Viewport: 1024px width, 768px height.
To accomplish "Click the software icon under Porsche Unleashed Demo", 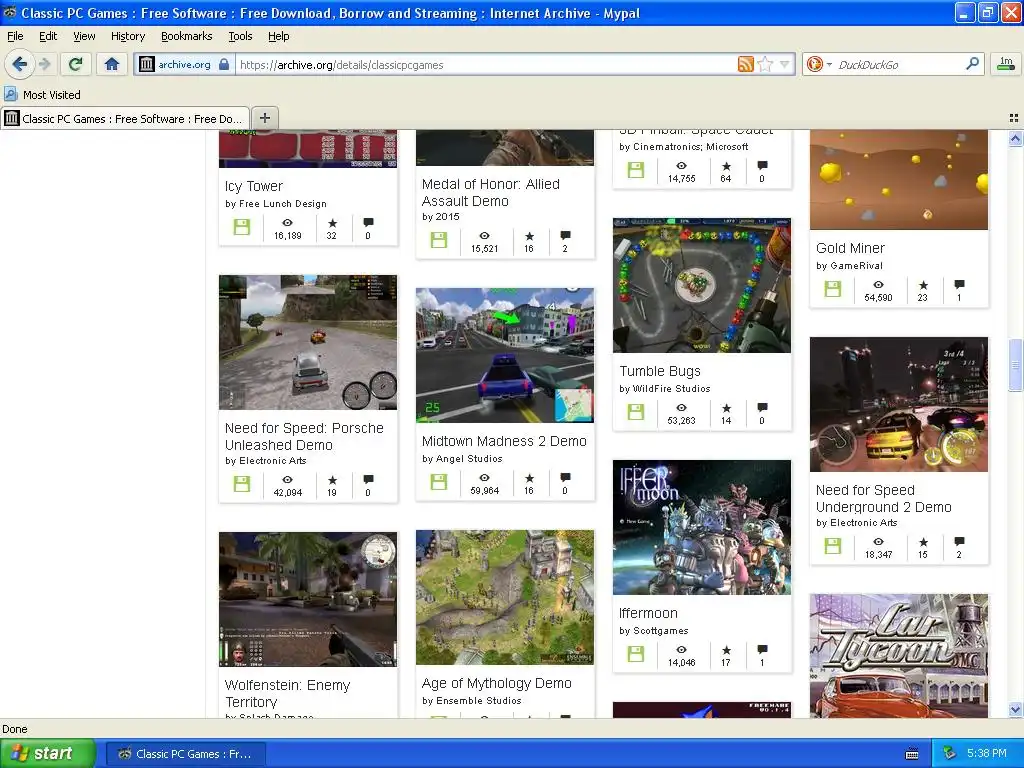I will (242, 484).
